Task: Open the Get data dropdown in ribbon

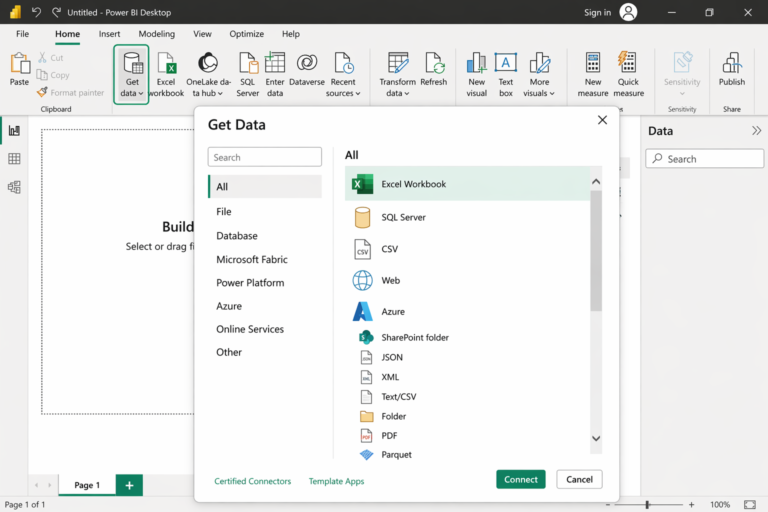Action: pos(131,74)
